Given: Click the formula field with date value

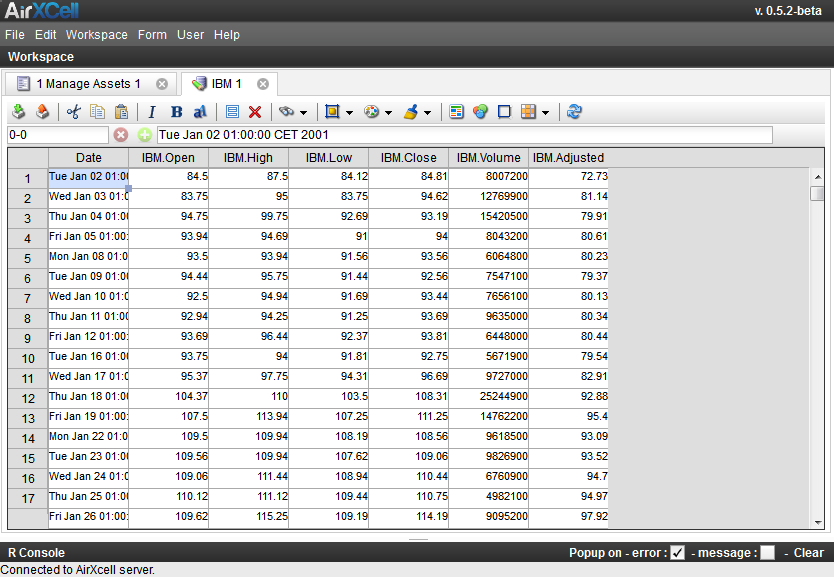Looking at the screenshot, I should point(465,135).
